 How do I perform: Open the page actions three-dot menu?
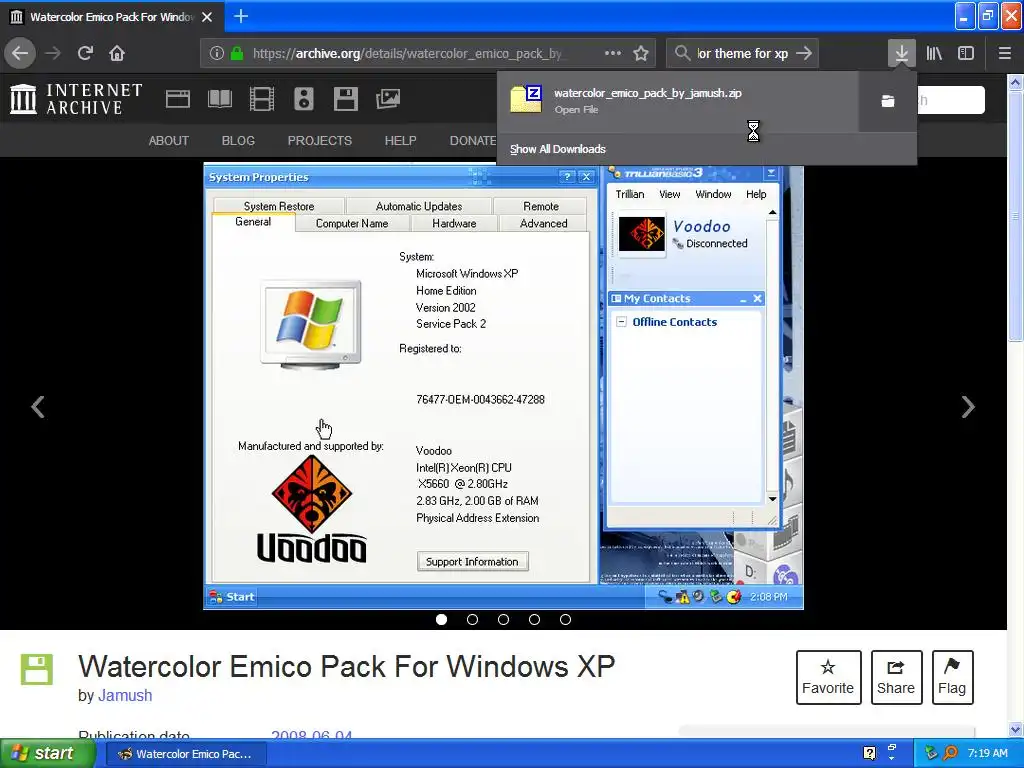[x=613, y=54]
